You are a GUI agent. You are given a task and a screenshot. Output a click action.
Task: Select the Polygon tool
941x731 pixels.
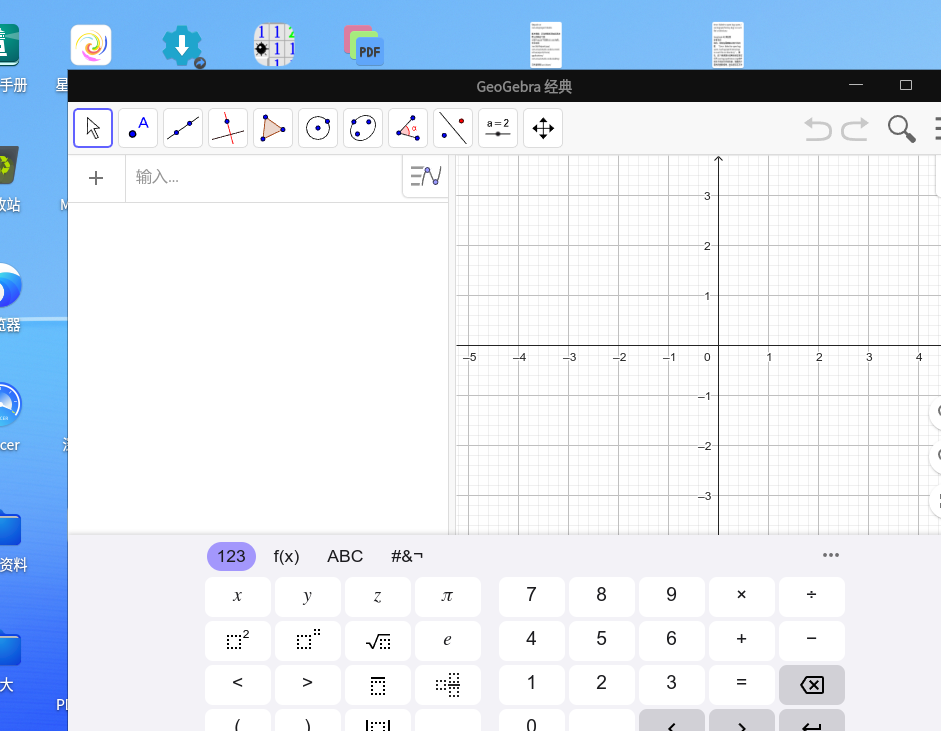point(273,128)
